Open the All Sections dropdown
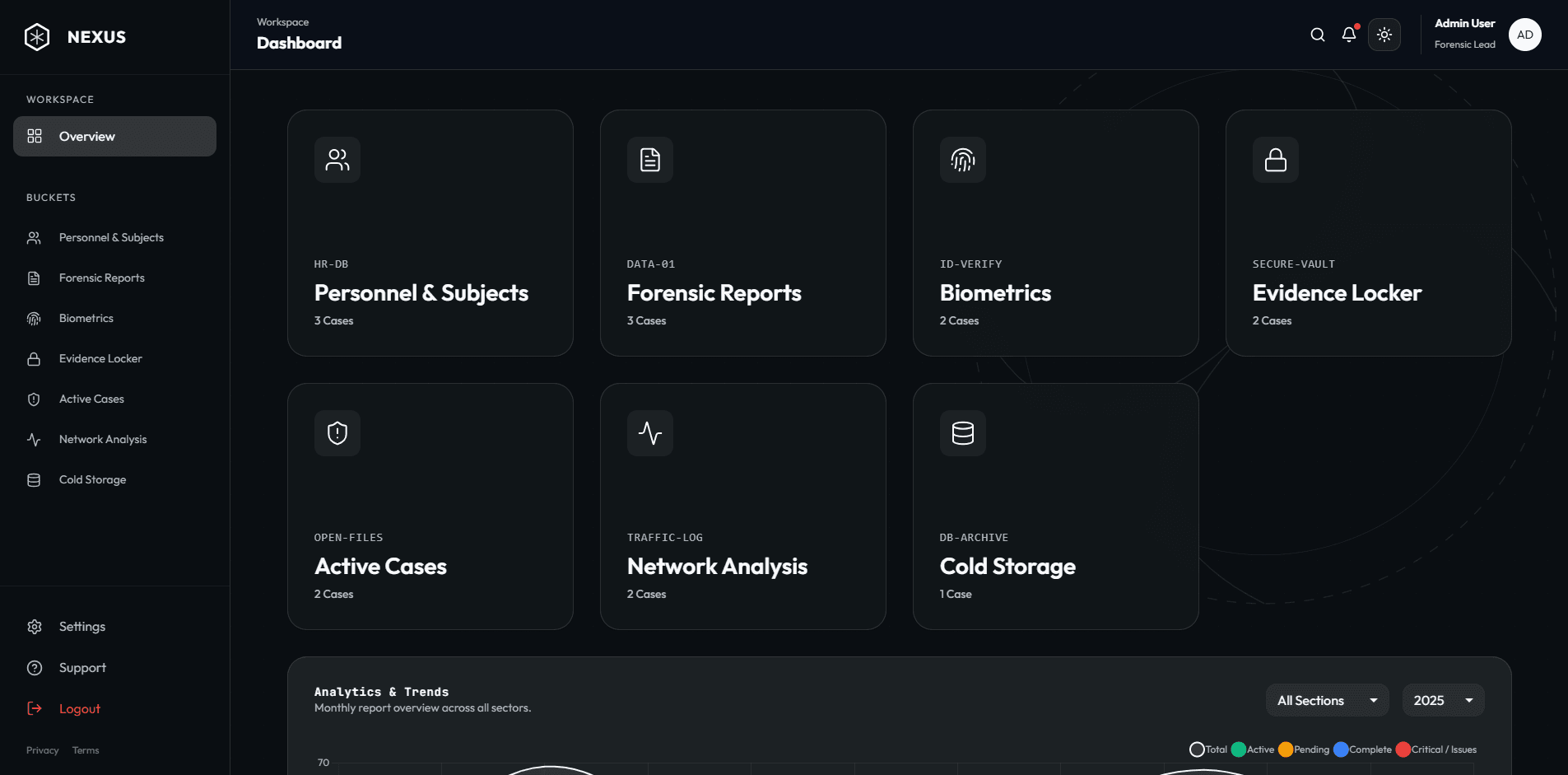 1327,700
